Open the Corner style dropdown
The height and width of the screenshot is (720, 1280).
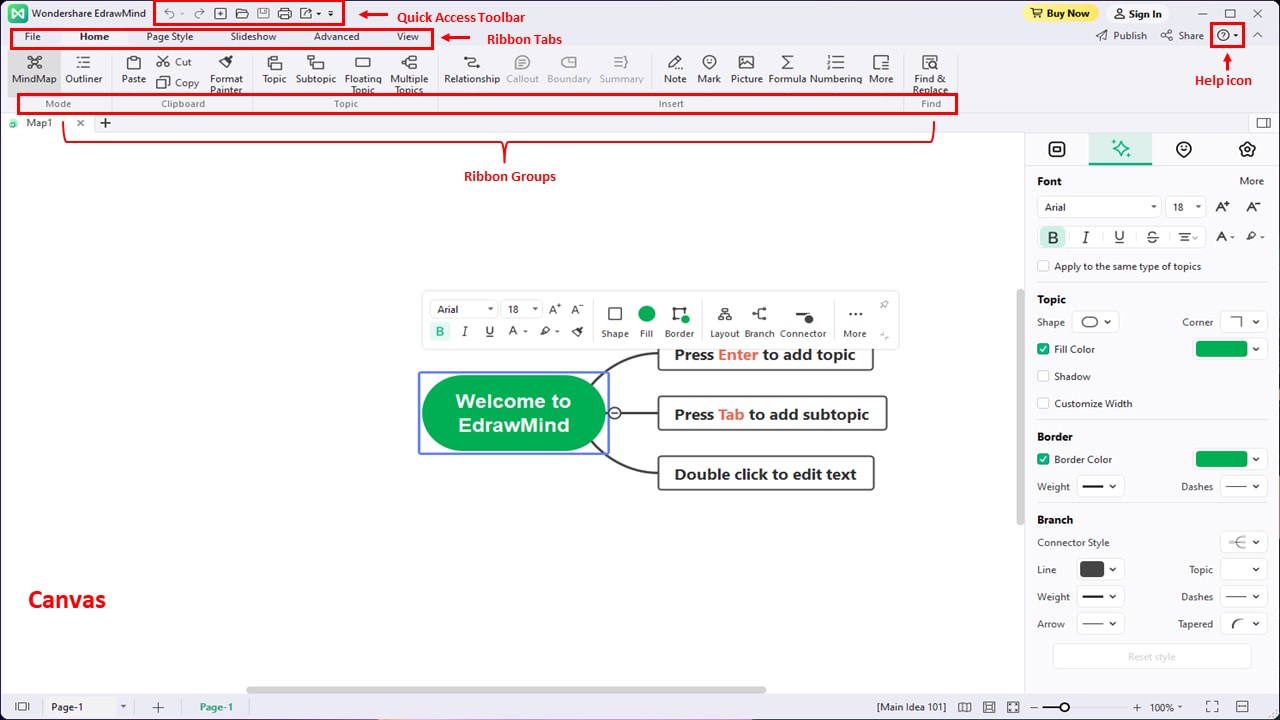1245,322
